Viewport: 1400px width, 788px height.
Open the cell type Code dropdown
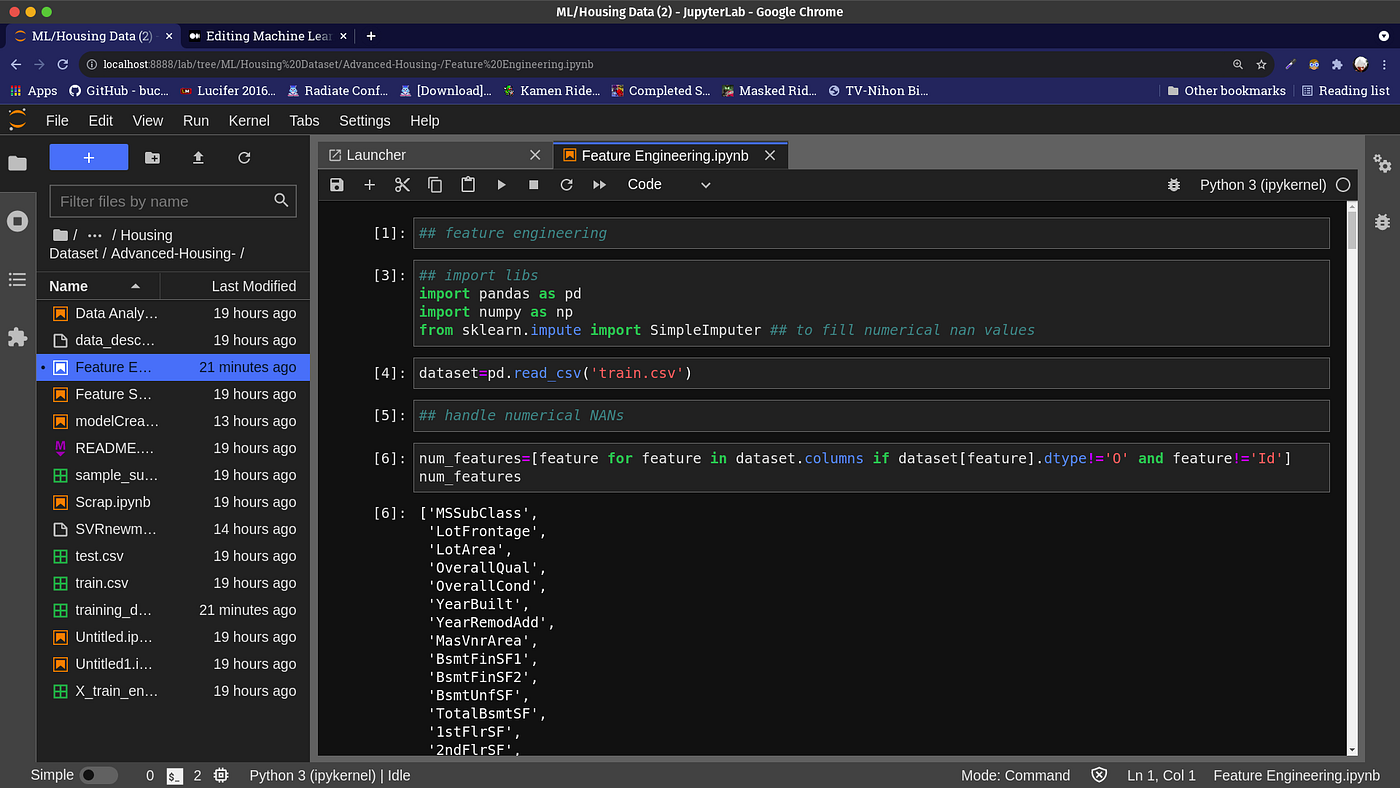[x=668, y=185]
